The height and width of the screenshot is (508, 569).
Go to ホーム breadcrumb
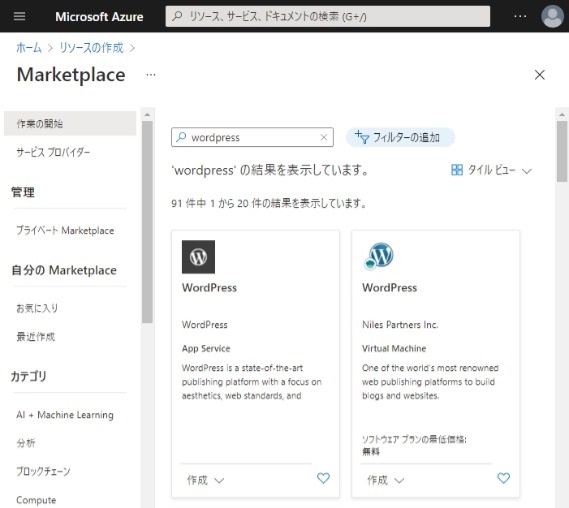[29, 48]
